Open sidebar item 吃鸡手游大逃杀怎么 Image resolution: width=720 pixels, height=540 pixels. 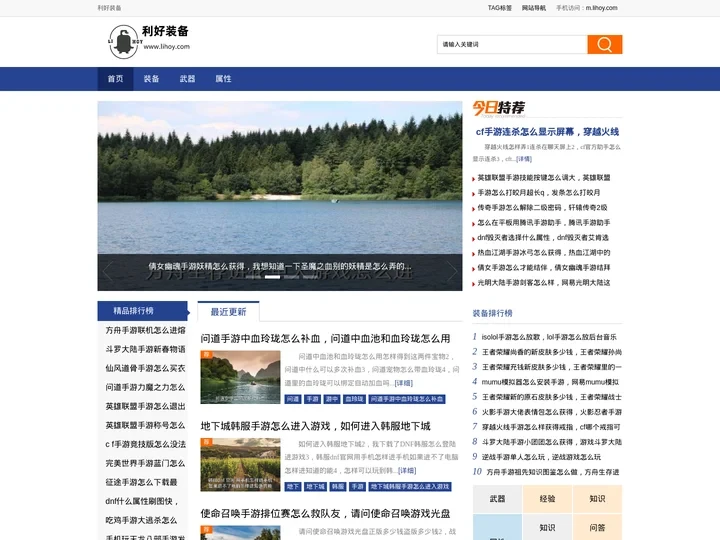[x=141, y=520]
